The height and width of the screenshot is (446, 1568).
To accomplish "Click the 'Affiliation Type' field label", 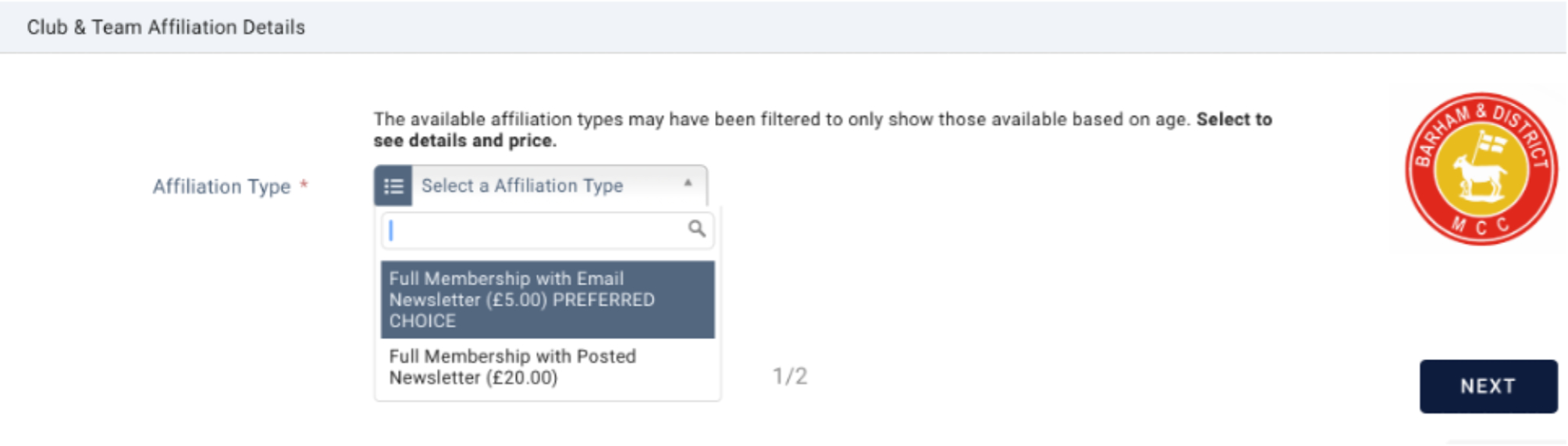I will [x=222, y=187].
